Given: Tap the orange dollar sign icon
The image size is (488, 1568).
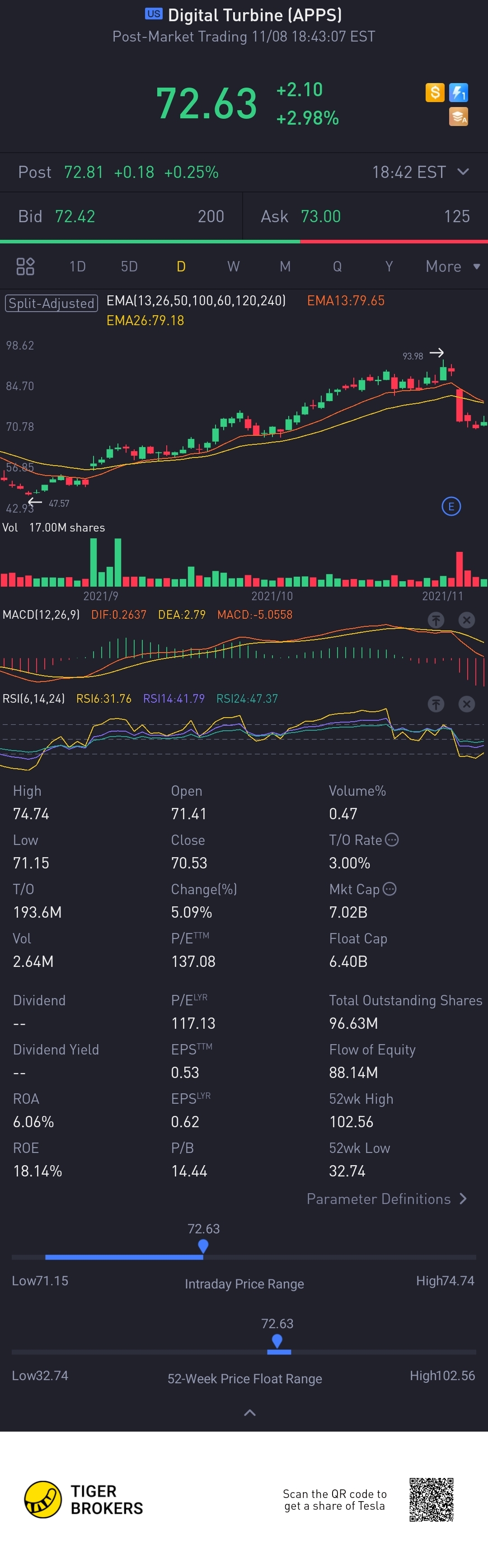Looking at the screenshot, I should coord(434,93).
